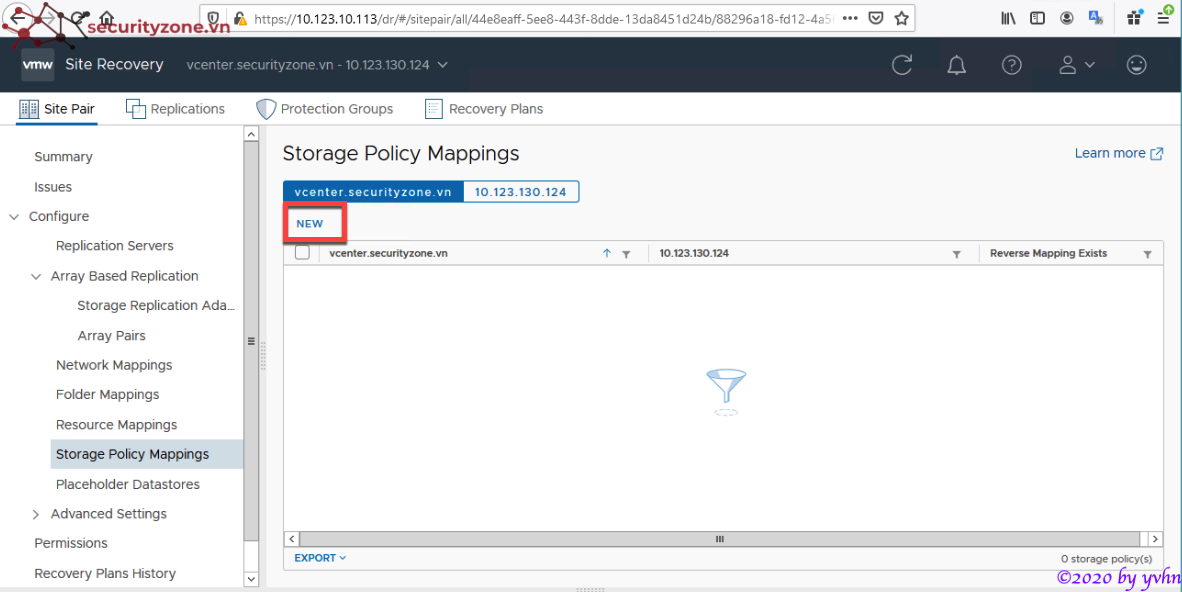The width and height of the screenshot is (1182, 592).
Task: Click the connection lock warning icon
Action: pos(240,19)
